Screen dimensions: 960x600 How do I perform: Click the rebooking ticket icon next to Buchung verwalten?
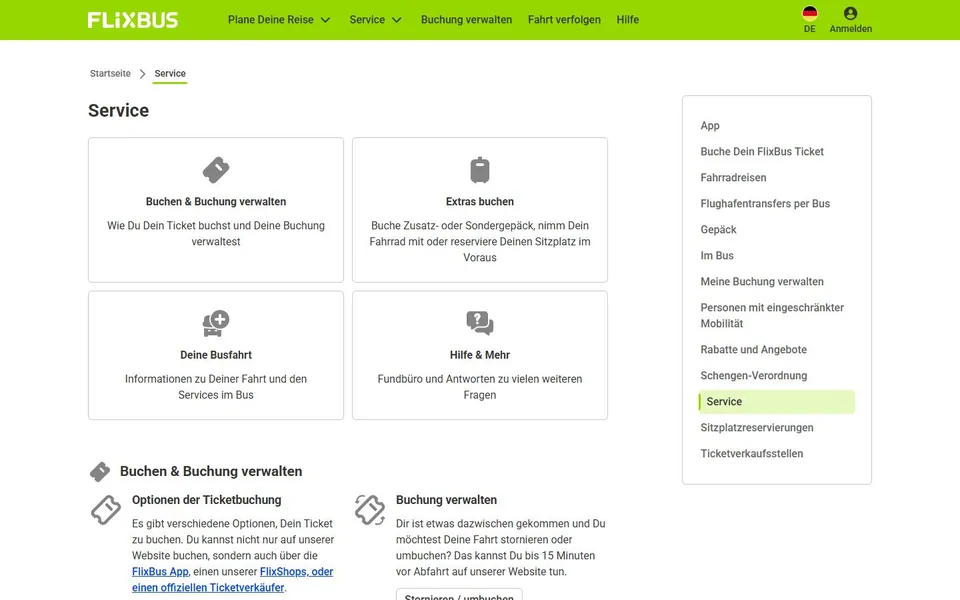(370, 510)
